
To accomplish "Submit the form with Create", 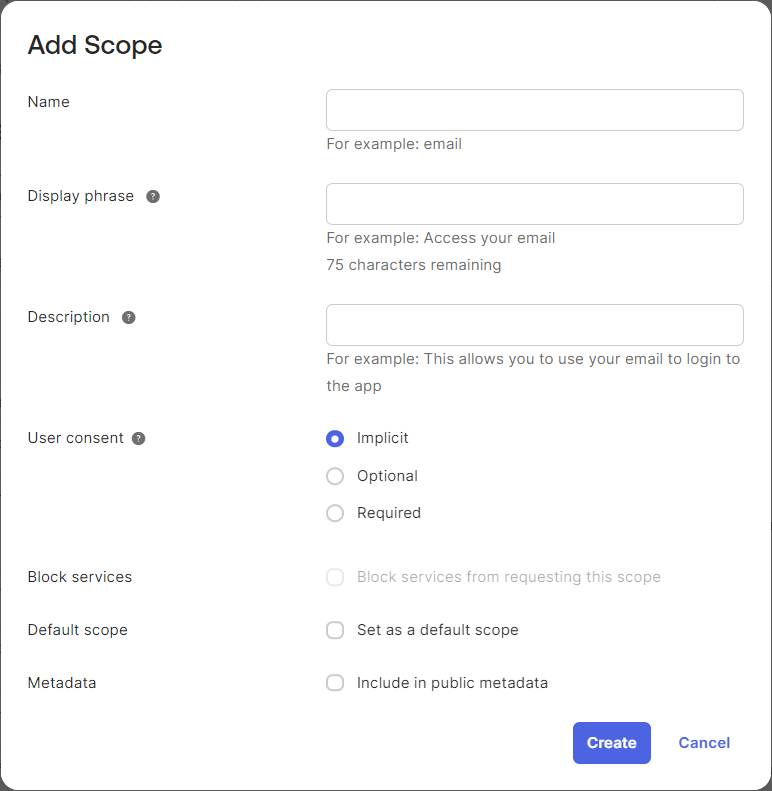I will point(612,743).
